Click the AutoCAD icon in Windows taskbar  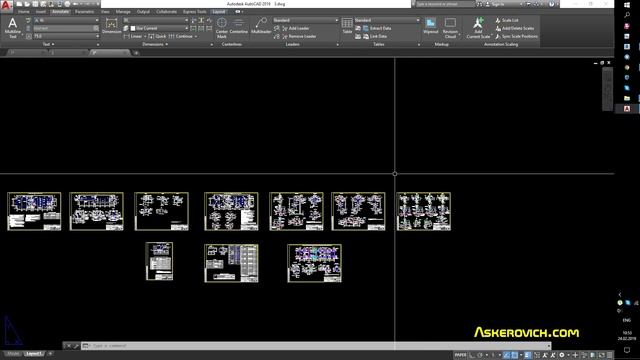[627, 109]
